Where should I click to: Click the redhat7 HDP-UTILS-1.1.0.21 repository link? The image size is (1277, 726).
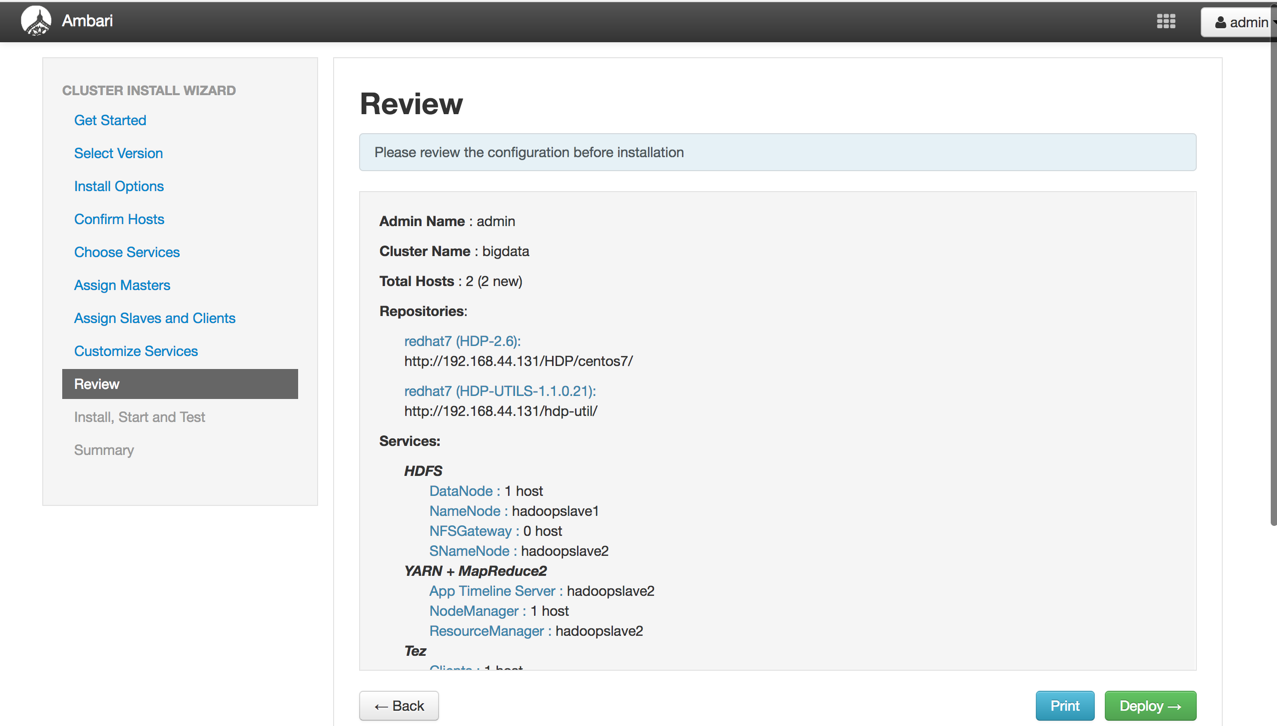(500, 391)
